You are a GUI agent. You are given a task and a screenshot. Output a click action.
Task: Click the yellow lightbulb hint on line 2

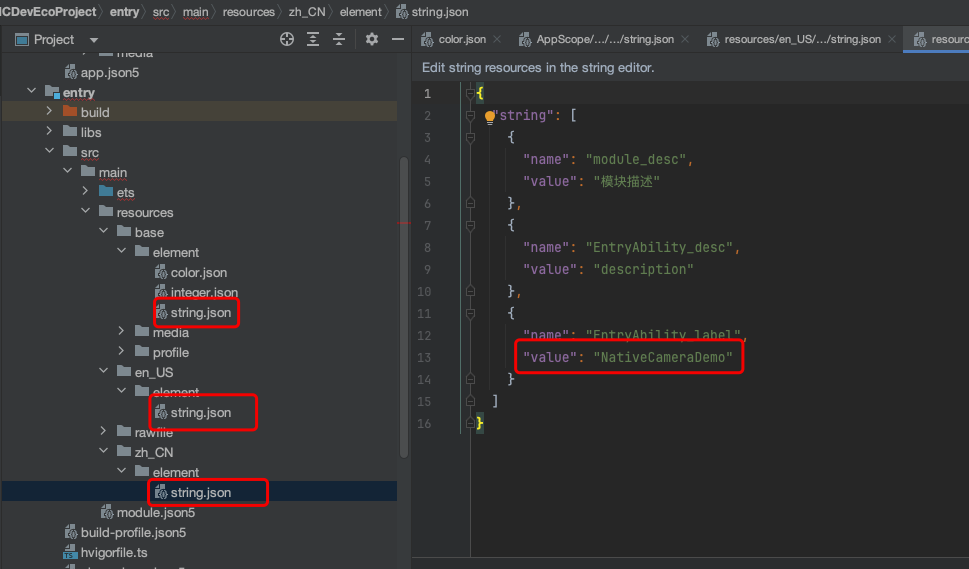490,116
